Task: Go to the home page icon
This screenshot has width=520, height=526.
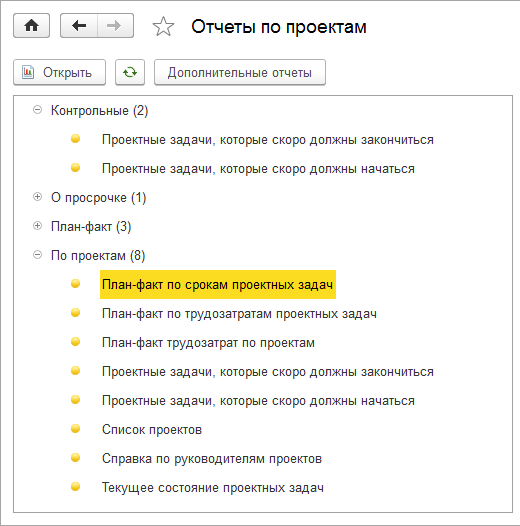Action: 32,25
